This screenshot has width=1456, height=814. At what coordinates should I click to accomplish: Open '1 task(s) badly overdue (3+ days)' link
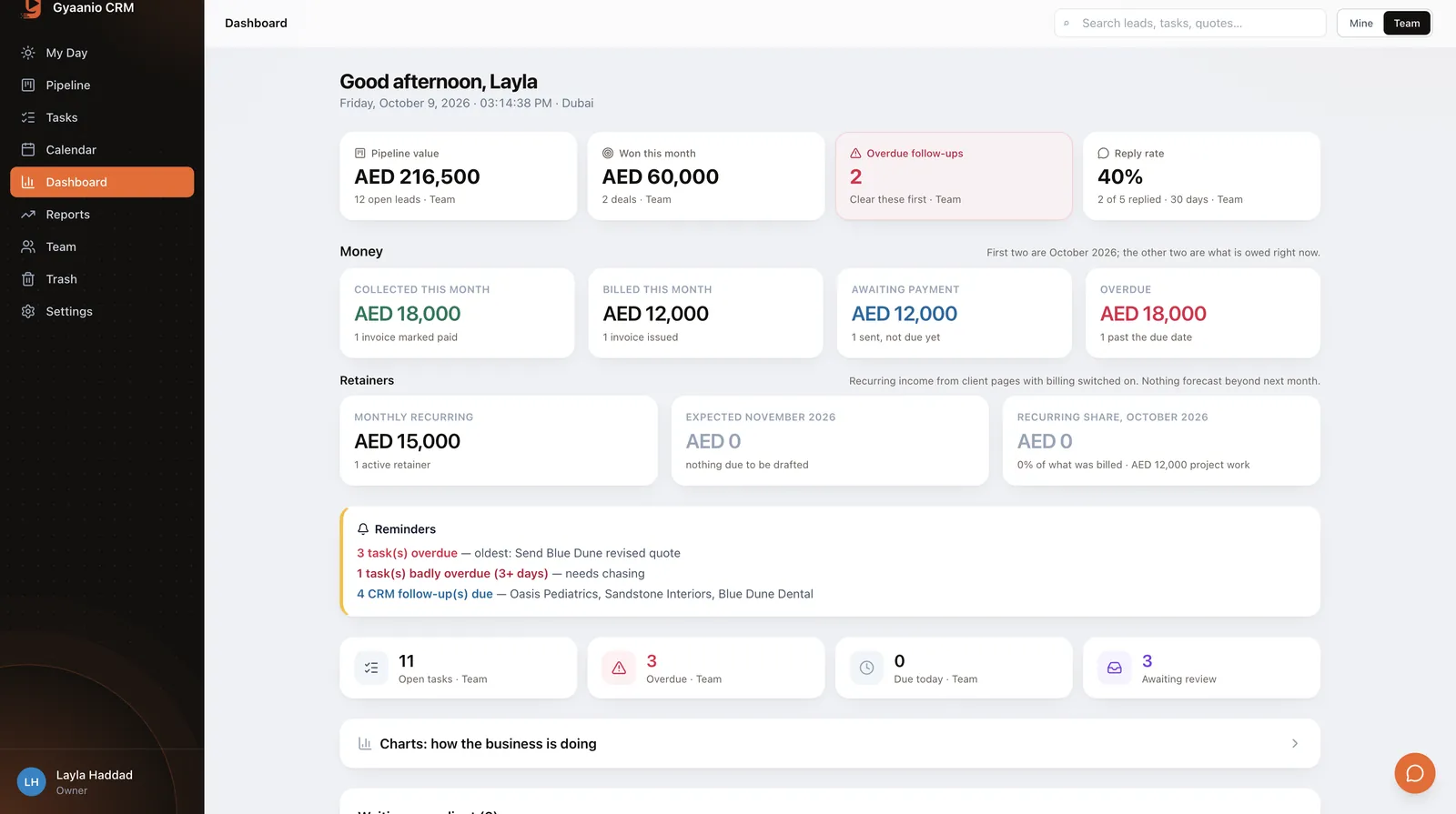[x=452, y=574]
